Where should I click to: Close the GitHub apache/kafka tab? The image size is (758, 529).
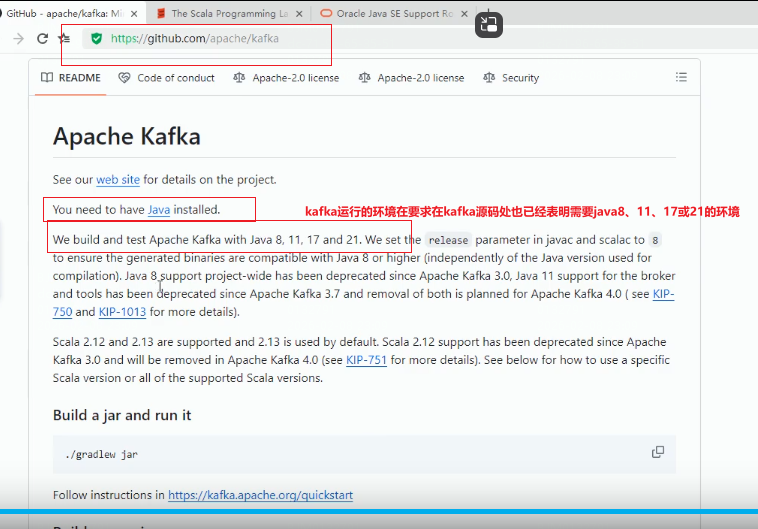[134, 14]
